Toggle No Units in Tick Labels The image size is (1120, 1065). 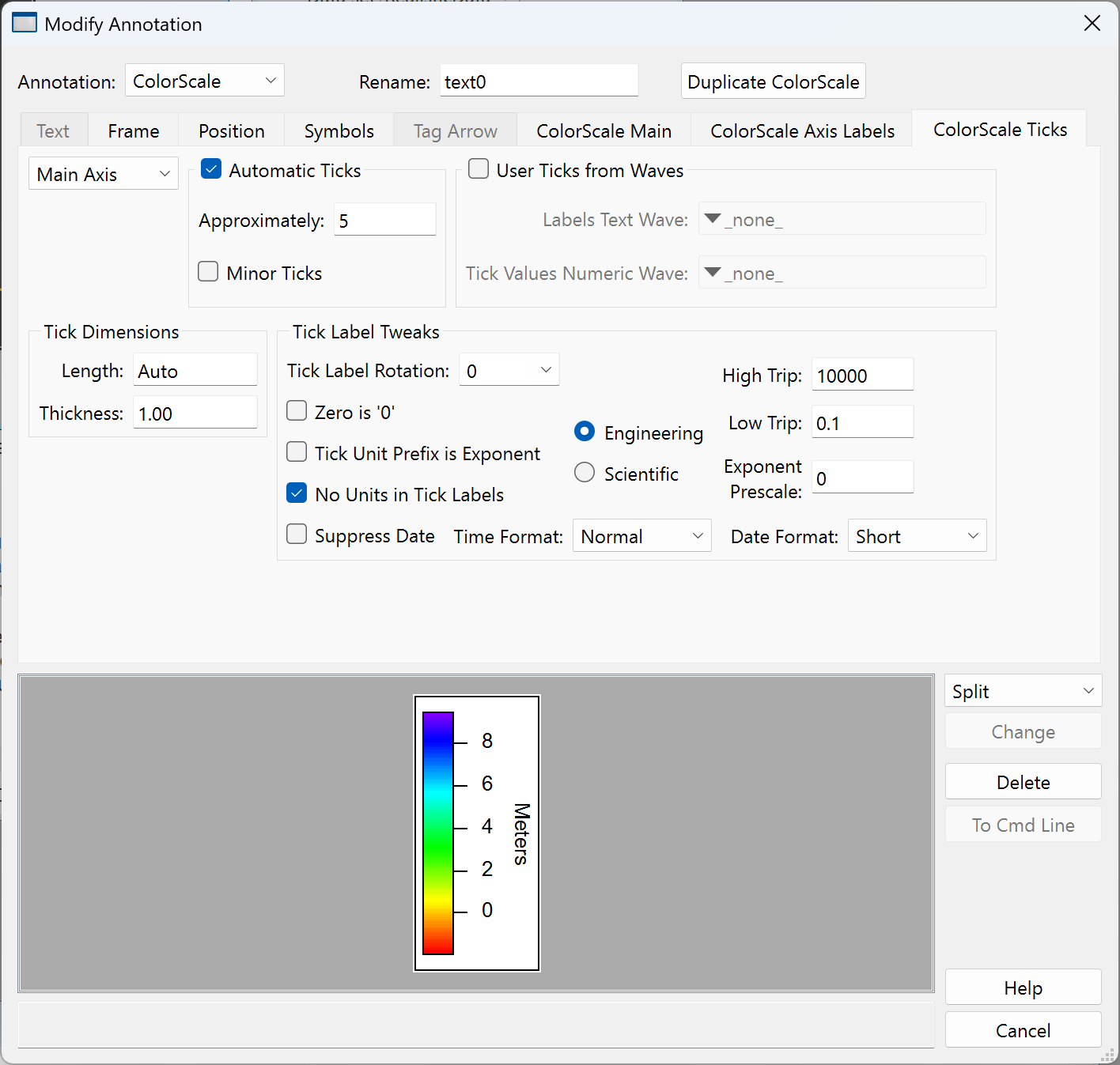(297, 493)
